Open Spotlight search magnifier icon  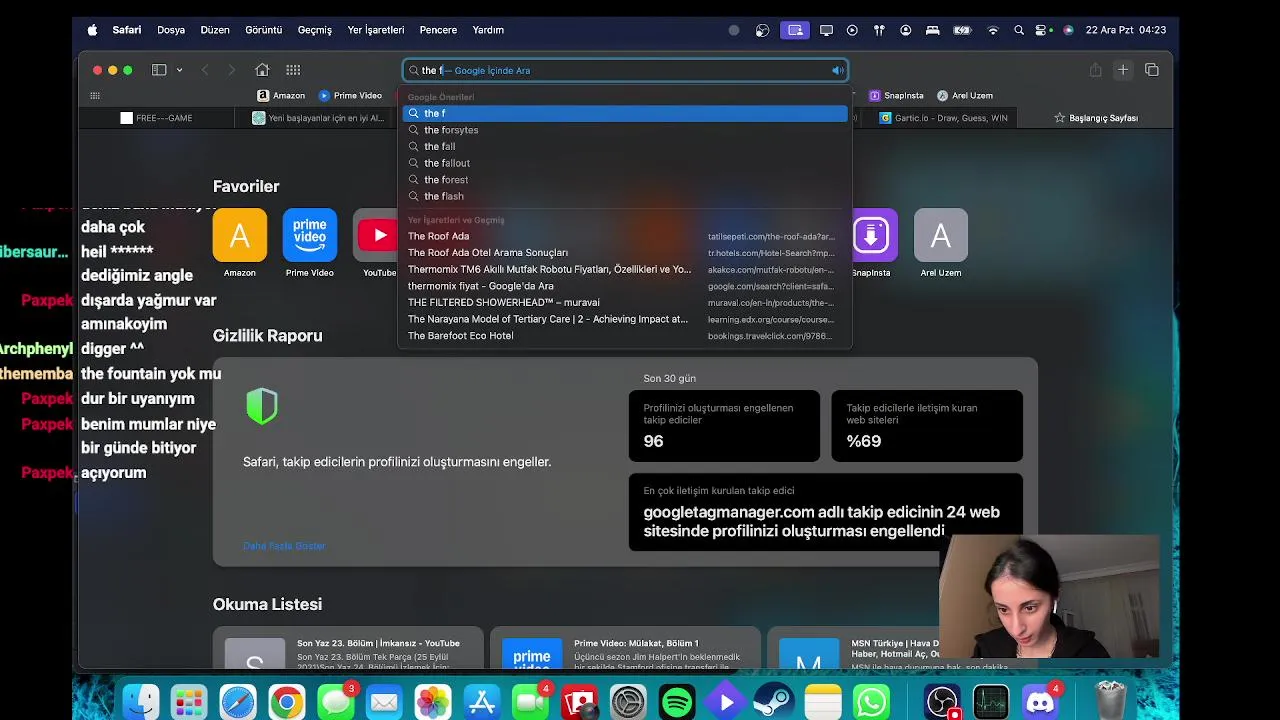coord(1019,30)
